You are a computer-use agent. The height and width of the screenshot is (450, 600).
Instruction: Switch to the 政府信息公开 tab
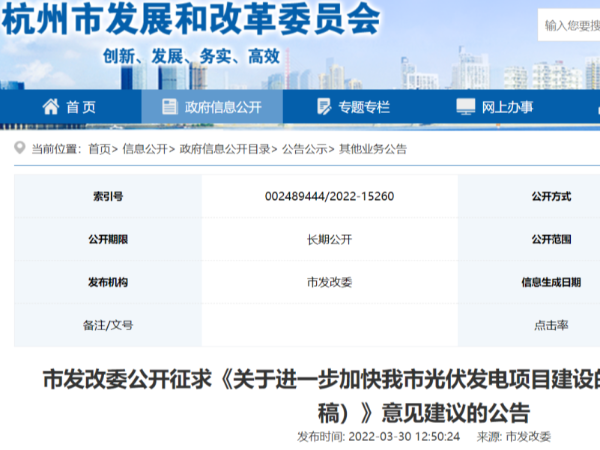pos(222,107)
